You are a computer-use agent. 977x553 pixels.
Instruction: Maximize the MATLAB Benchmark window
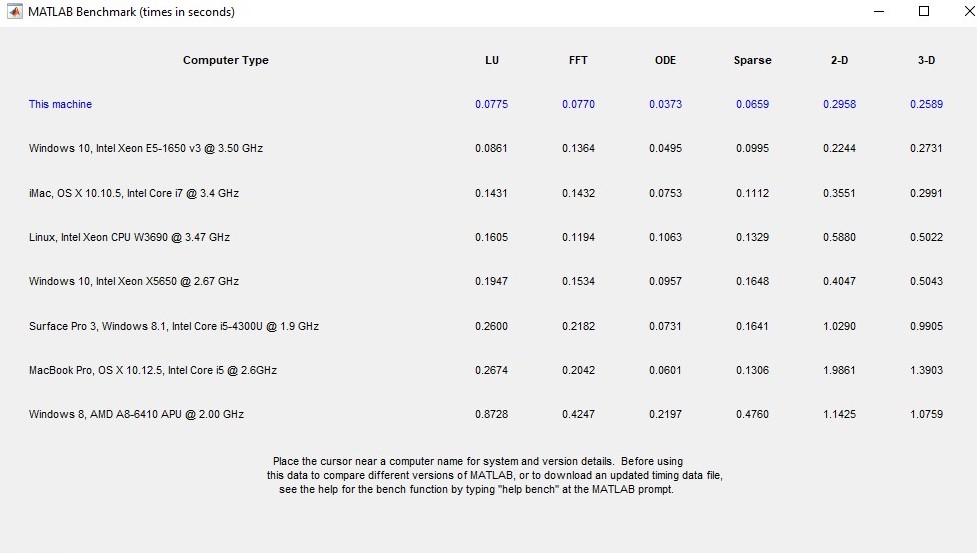pos(924,12)
